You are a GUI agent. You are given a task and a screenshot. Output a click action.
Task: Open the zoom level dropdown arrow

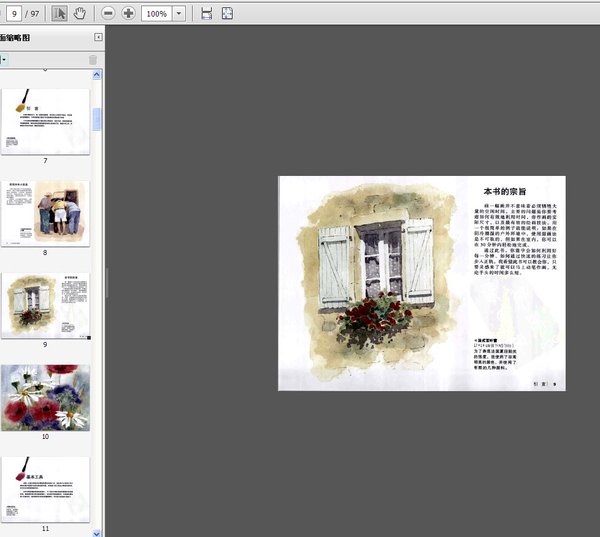[x=179, y=14]
